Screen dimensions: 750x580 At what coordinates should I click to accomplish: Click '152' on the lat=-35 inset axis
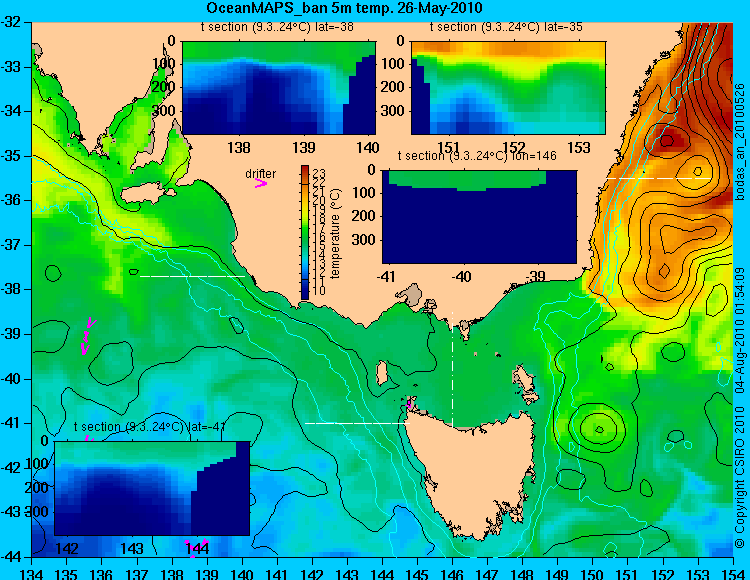(514, 147)
